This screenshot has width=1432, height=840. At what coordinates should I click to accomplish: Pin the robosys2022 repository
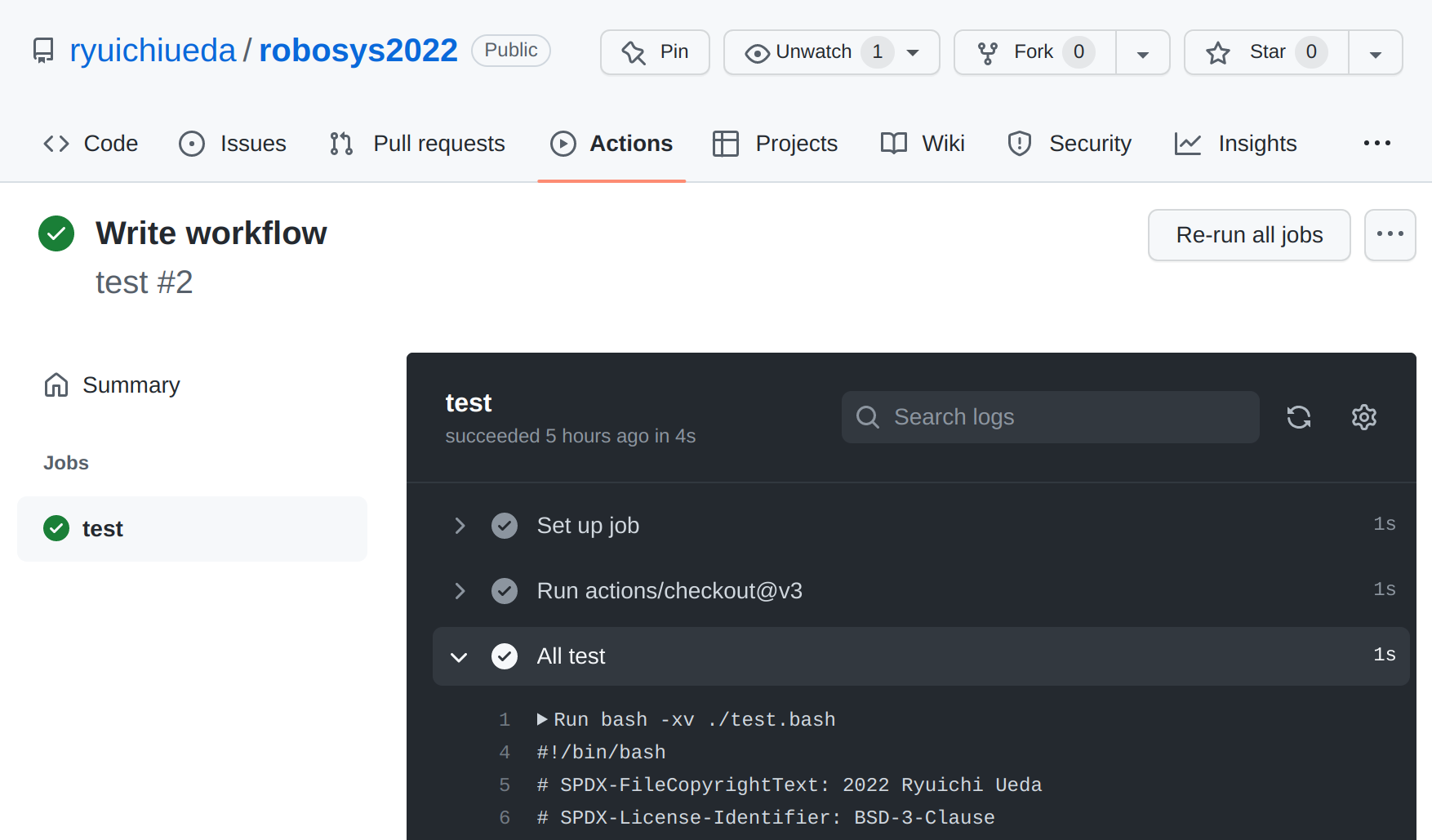point(655,52)
